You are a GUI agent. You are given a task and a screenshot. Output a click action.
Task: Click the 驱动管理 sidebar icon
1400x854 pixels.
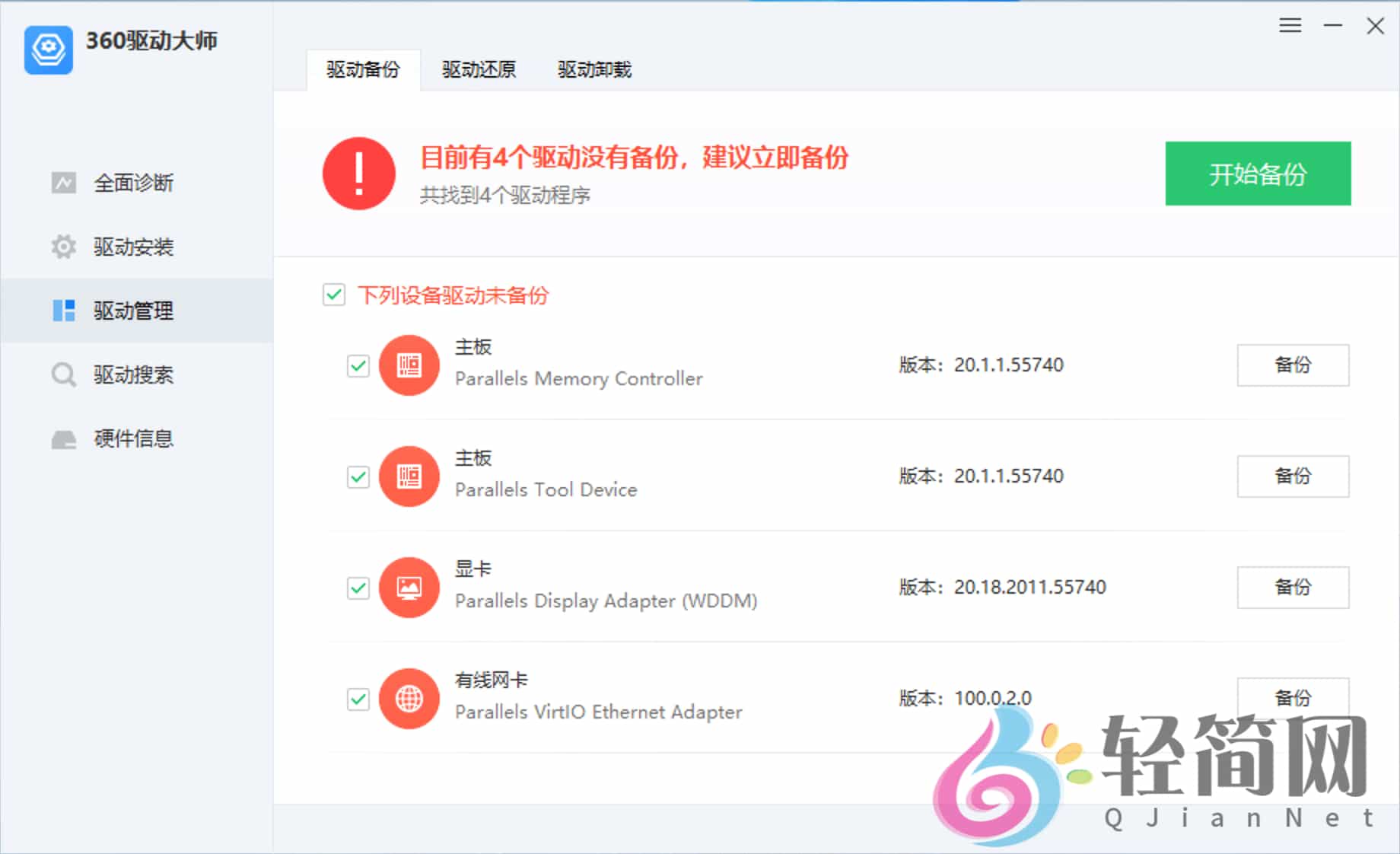coord(64,311)
